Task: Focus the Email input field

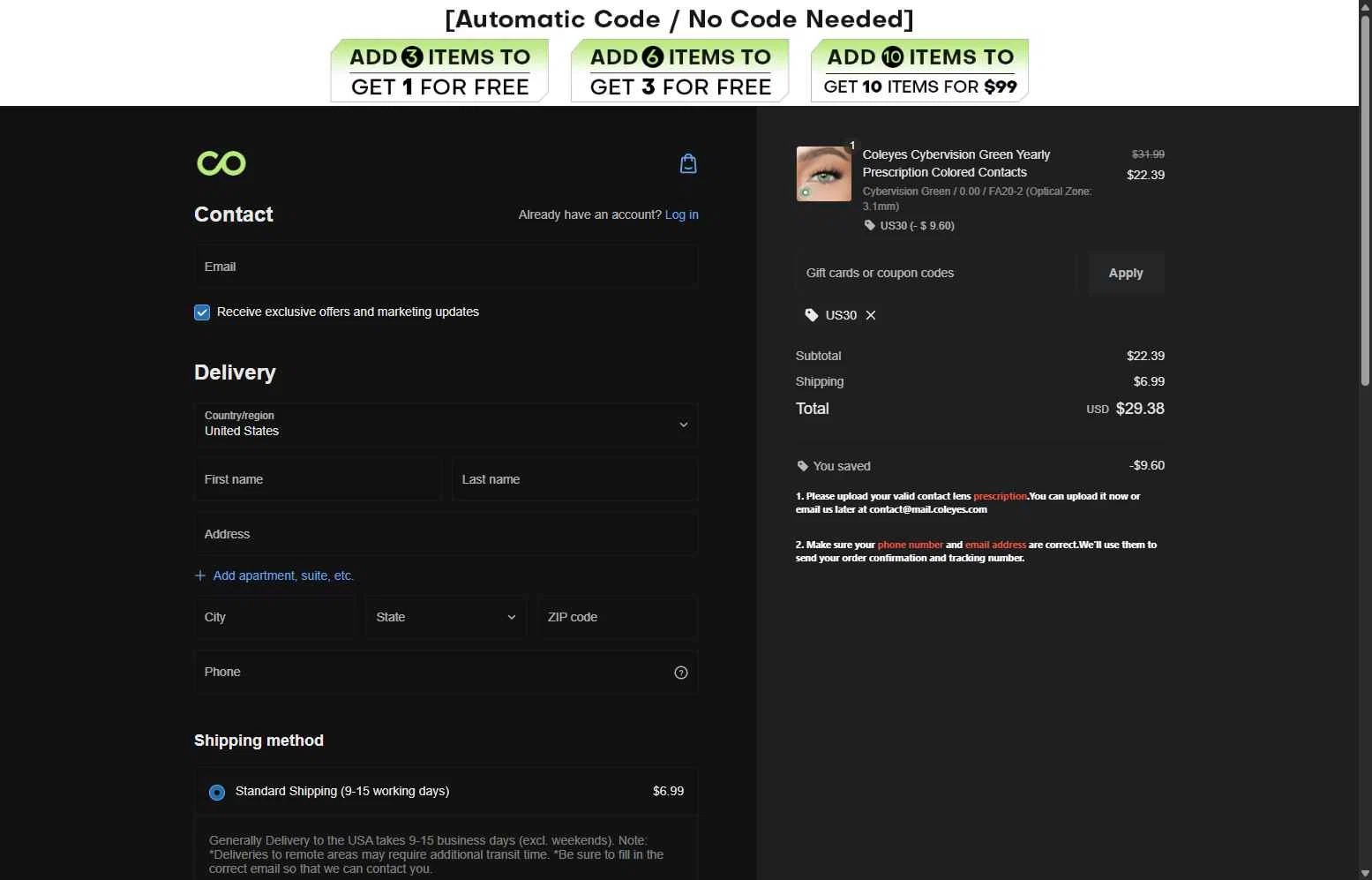Action: tap(446, 267)
